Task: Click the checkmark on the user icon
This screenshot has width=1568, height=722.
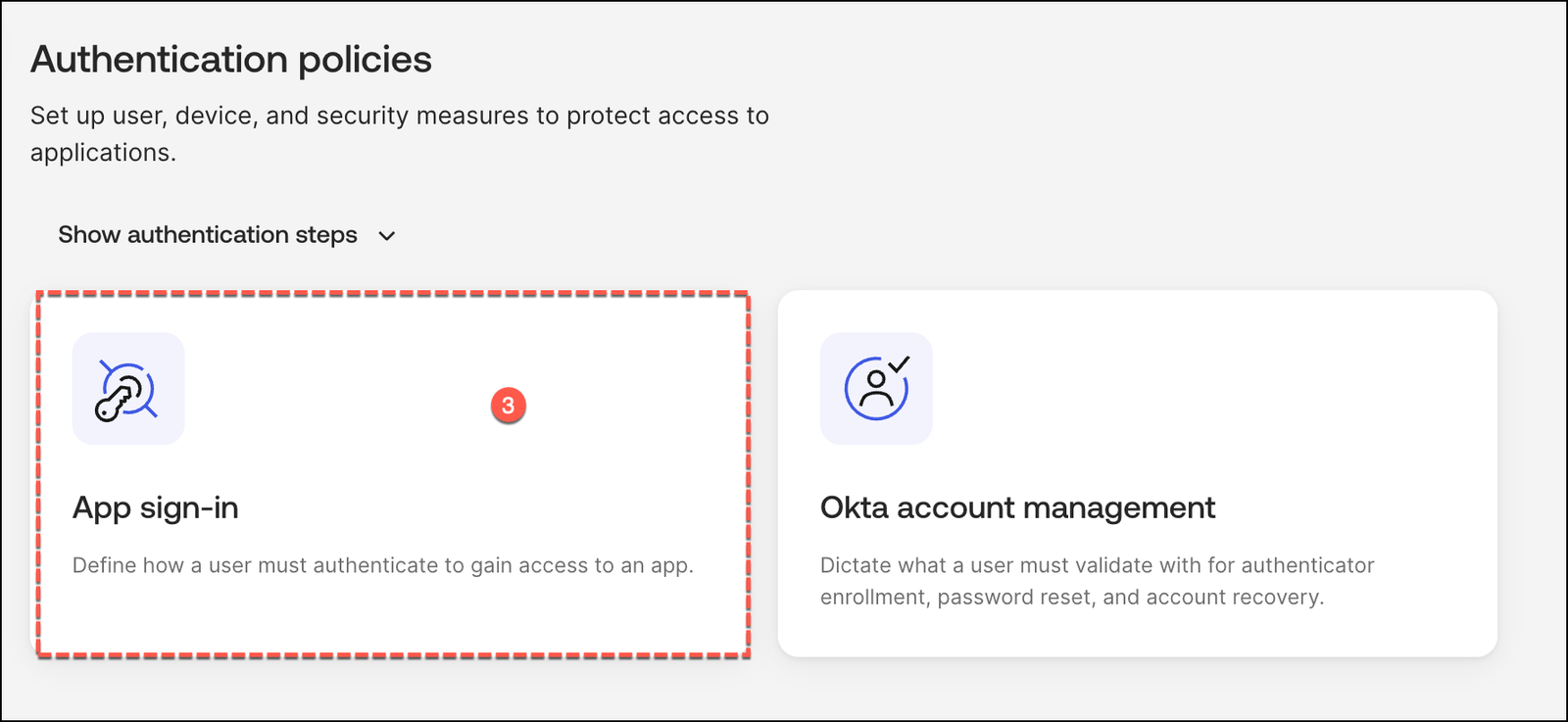Action: click(900, 363)
